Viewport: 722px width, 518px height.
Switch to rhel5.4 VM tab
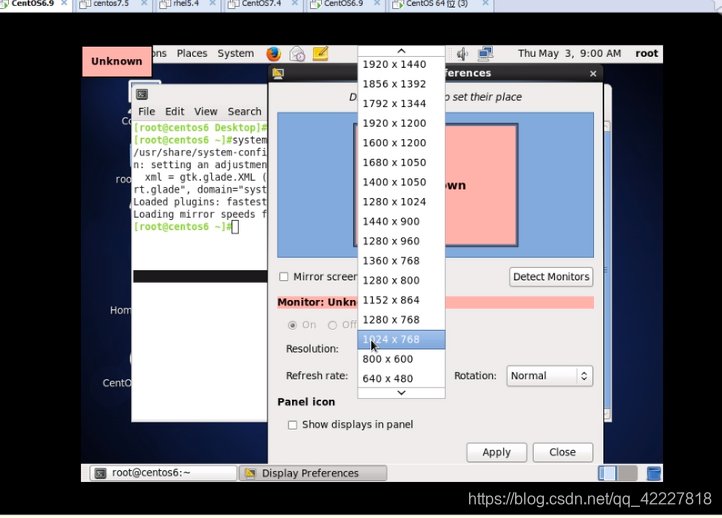[186, 4]
